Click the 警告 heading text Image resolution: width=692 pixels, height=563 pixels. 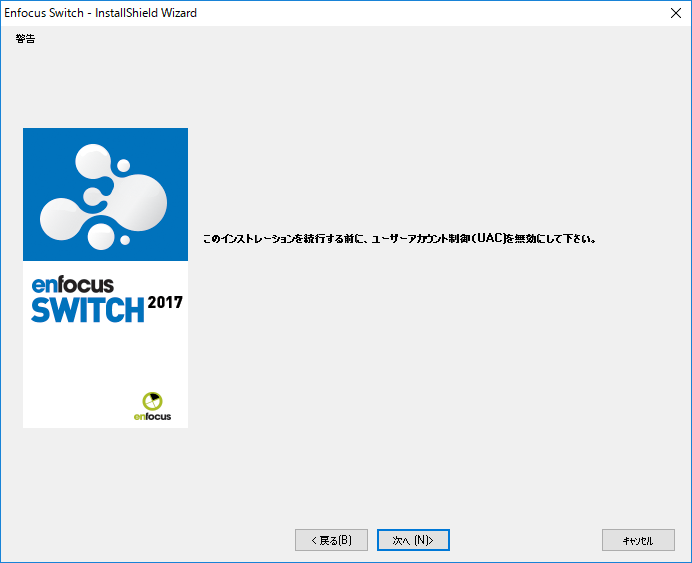[25, 39]
